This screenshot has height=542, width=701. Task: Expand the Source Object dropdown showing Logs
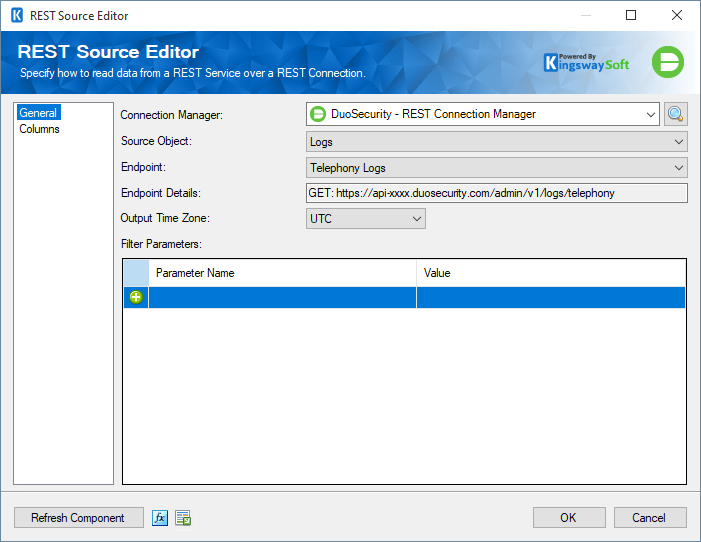click(x=497, y=142)
